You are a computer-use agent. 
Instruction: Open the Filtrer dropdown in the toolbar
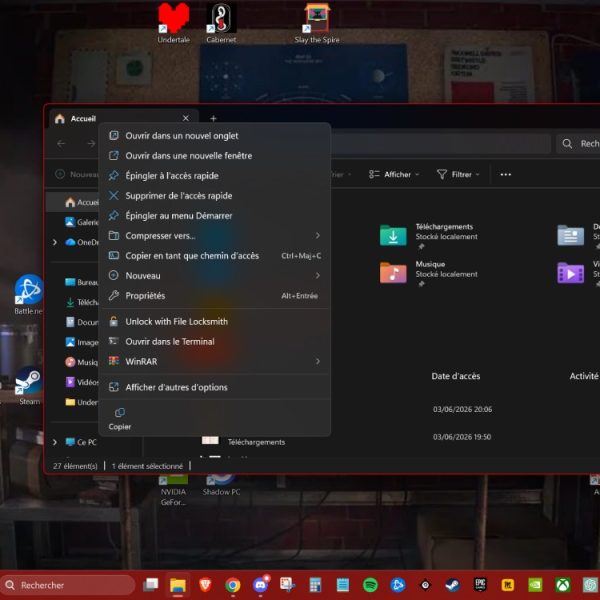pos(458,174)
